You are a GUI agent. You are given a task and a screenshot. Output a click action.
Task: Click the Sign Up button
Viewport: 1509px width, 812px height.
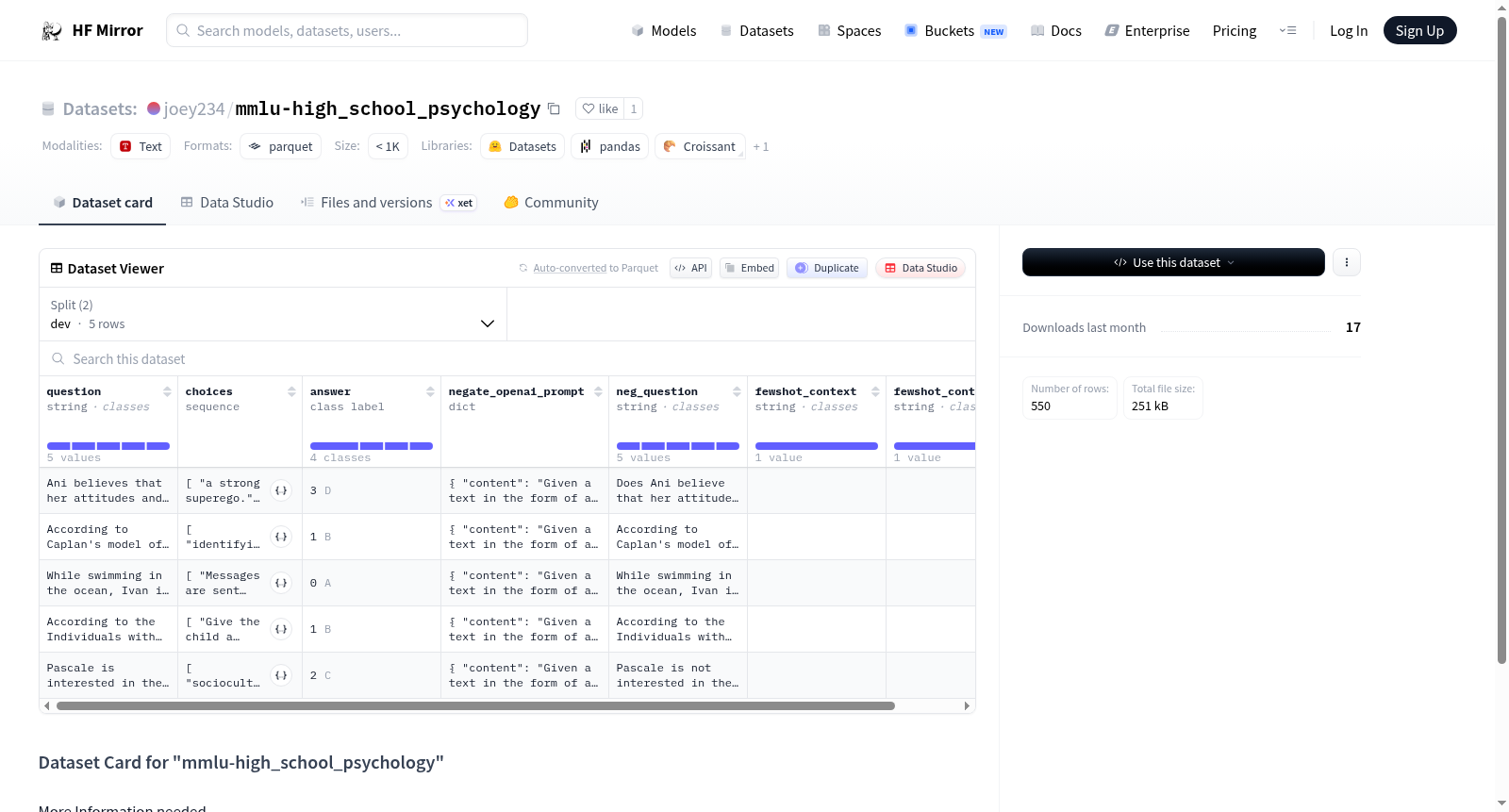pos(1419,31)
